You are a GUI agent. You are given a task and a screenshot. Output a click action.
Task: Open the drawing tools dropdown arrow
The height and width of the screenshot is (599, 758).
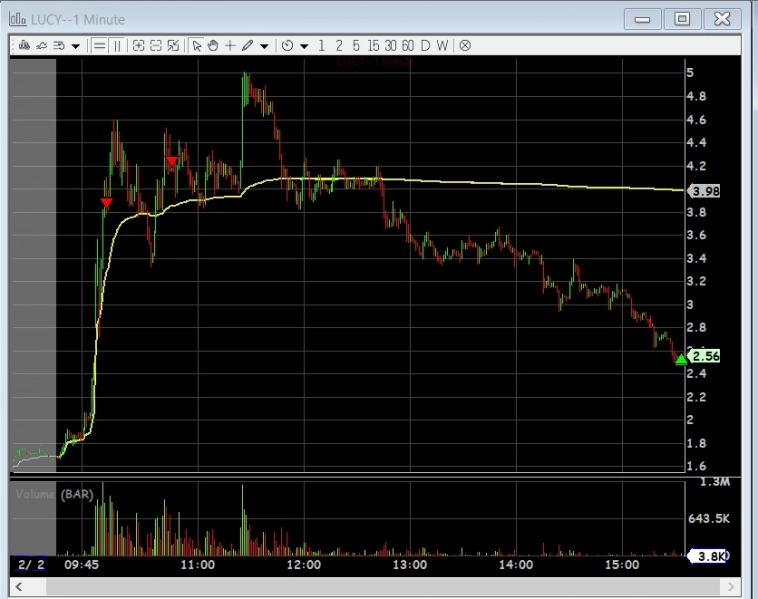tap(263, 46)
